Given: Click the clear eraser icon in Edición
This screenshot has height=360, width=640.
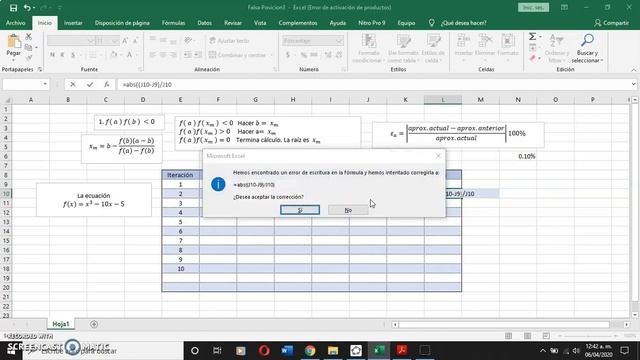Looking at the screenshot, I should pos(533,59).
